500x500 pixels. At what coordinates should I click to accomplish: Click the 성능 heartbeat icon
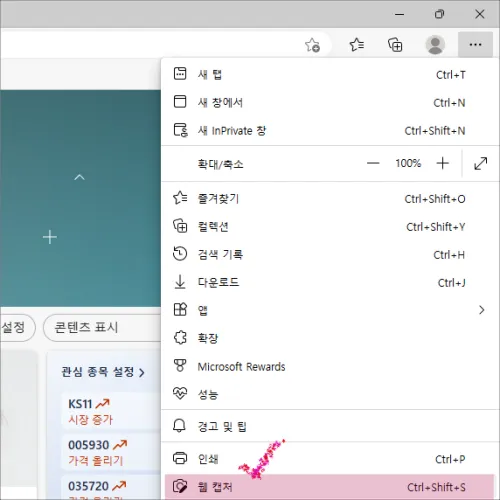click(180, 394)
